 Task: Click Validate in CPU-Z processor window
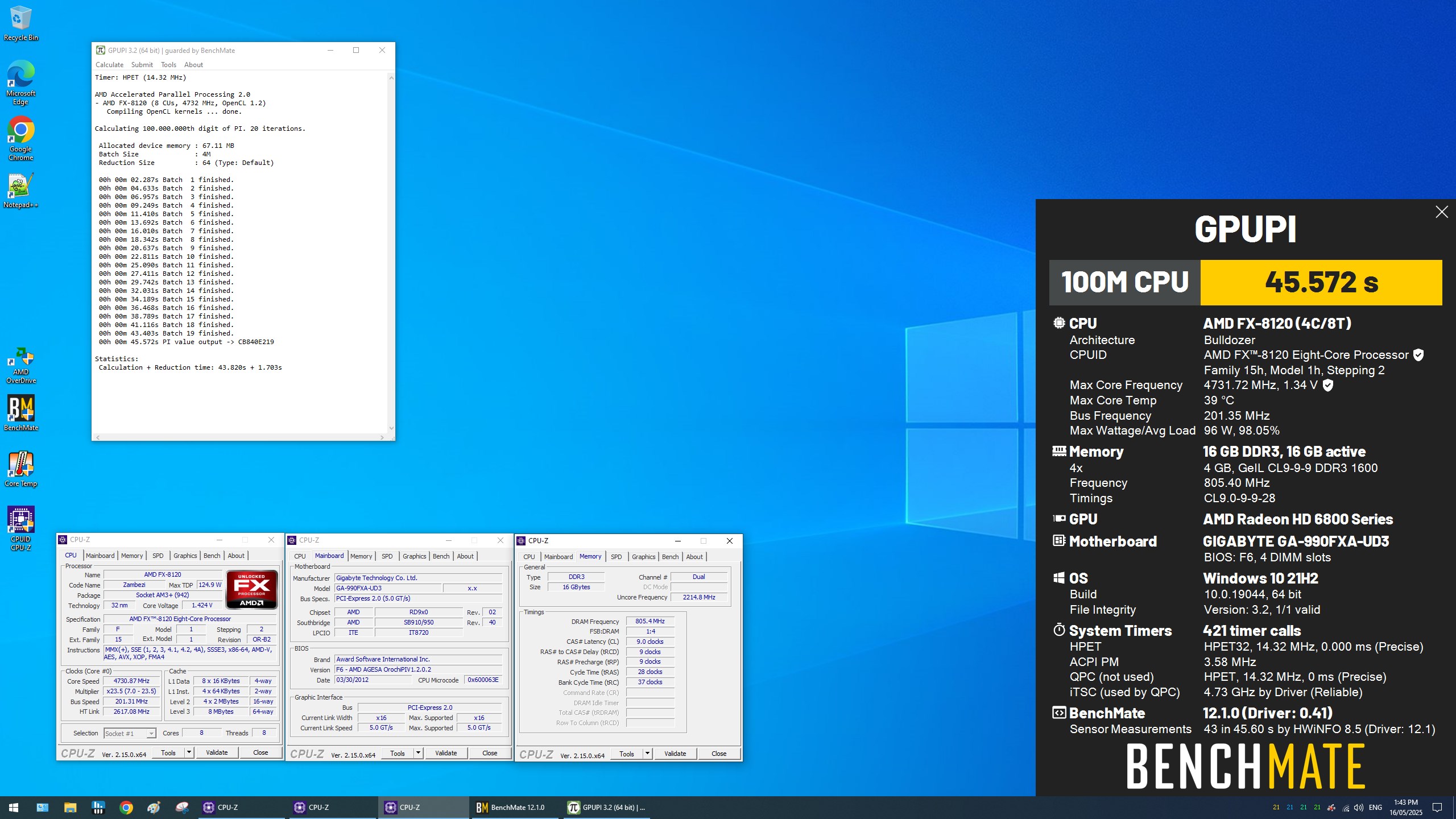[217, 752]
